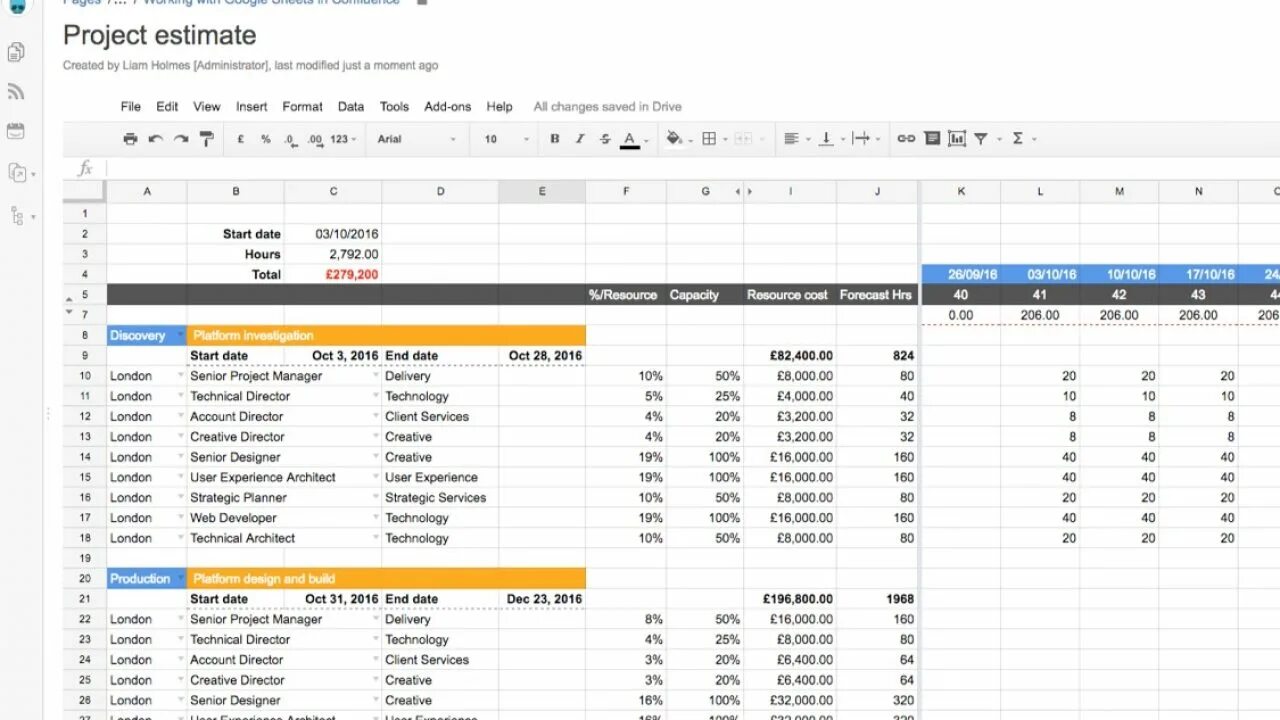Insert a chart
Viewport: 1280px width, 720px height.
tap(957, 138)
